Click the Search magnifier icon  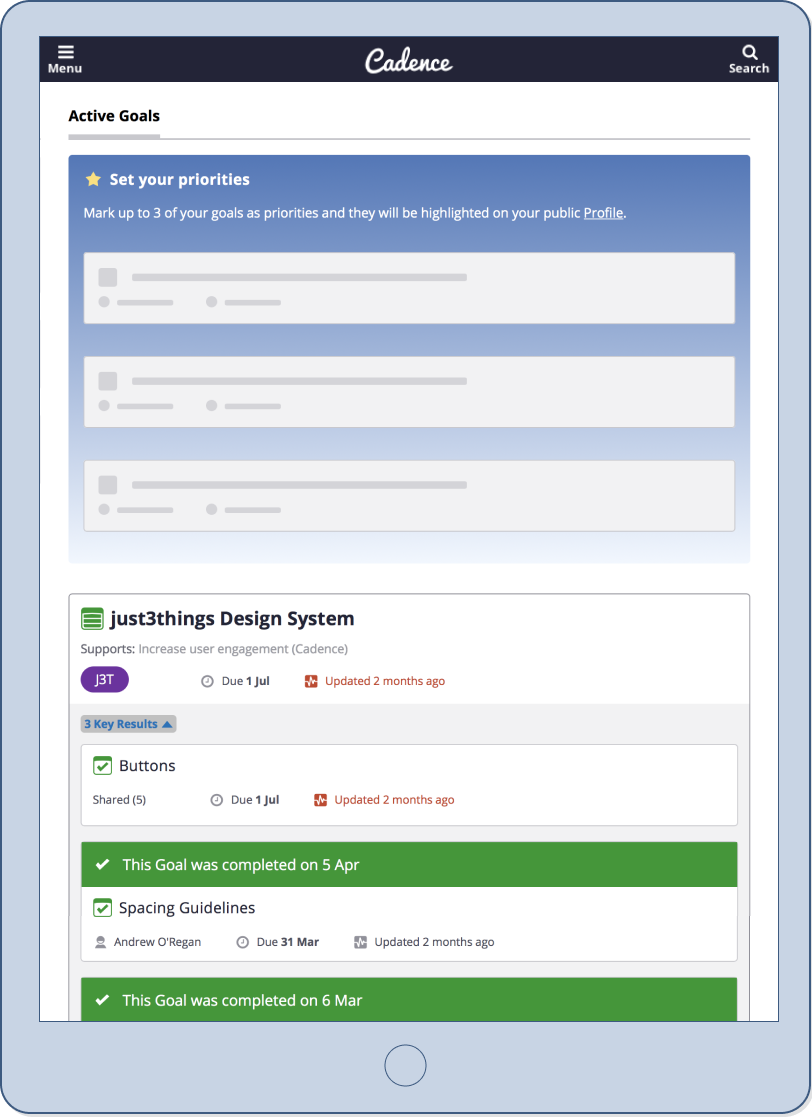749,52
